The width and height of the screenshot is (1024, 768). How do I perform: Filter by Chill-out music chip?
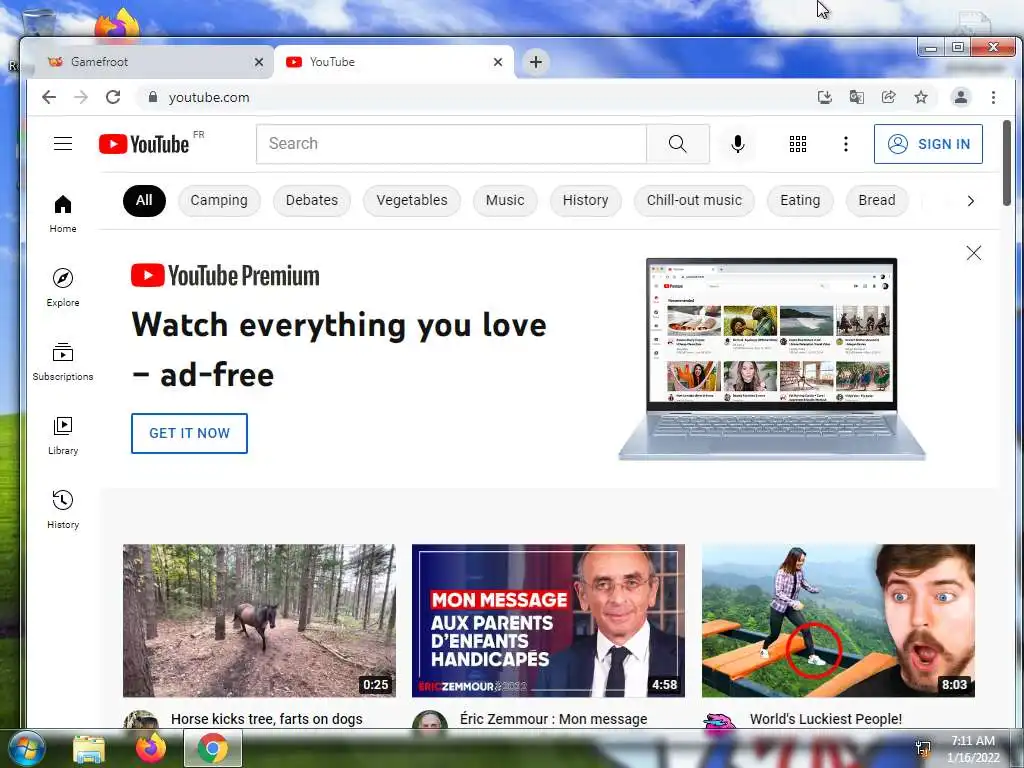694,200
